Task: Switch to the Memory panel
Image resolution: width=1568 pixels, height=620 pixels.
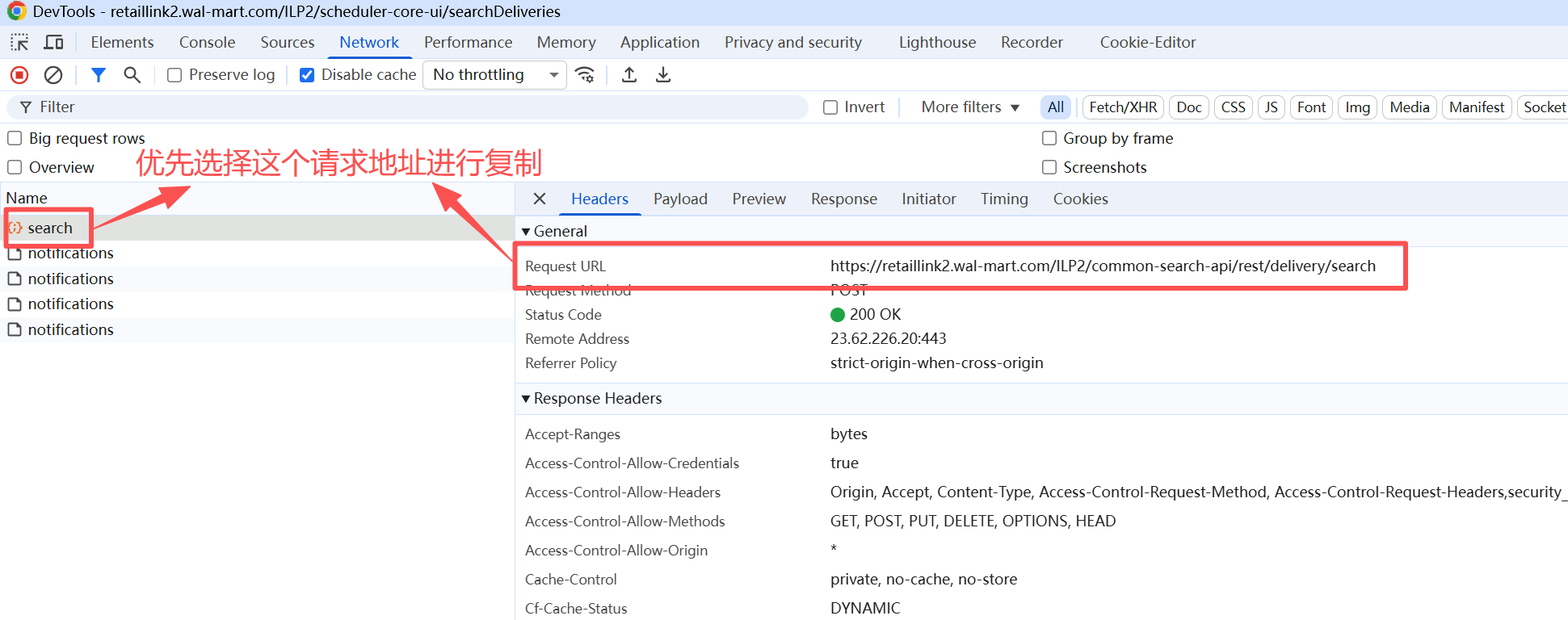Action: [x=566, y=42]
